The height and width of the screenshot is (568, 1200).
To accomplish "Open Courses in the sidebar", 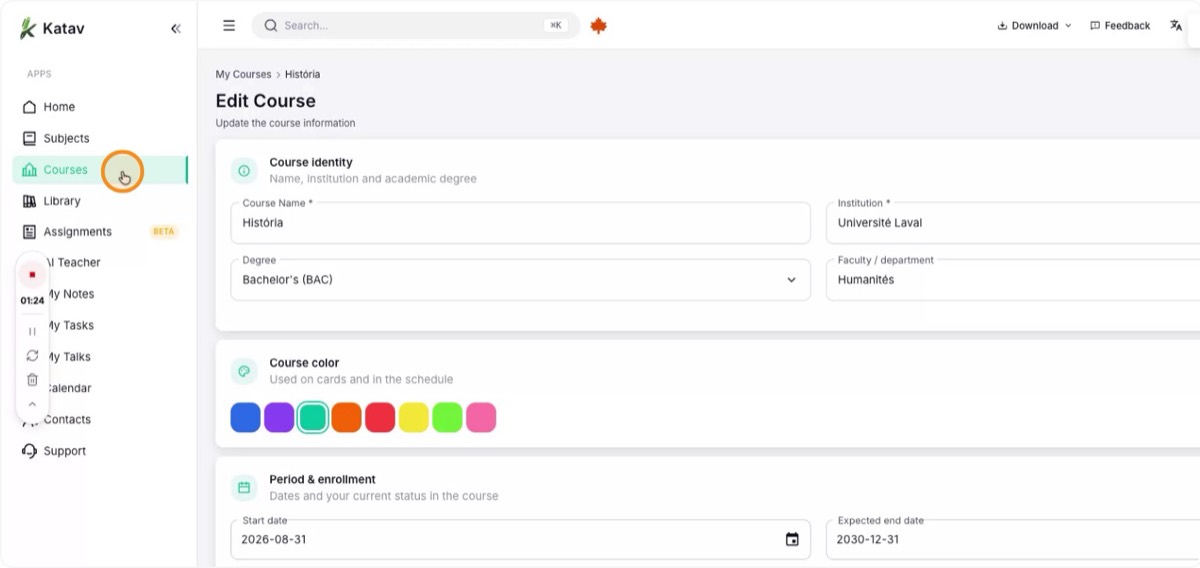I will point(100,170).
